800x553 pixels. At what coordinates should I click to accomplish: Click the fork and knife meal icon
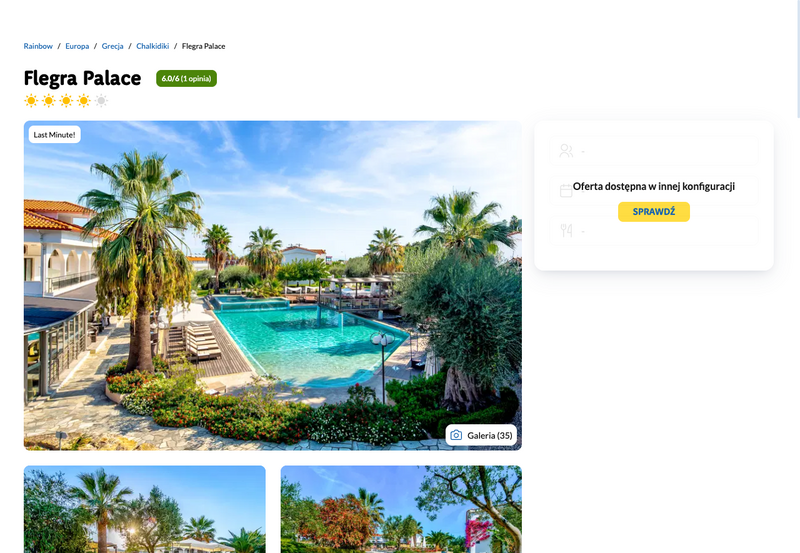[566, 231]
